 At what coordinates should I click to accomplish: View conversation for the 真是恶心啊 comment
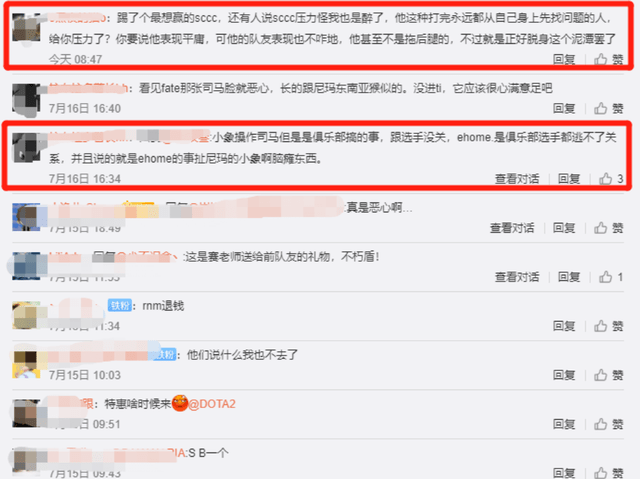[x=512, y=228]
